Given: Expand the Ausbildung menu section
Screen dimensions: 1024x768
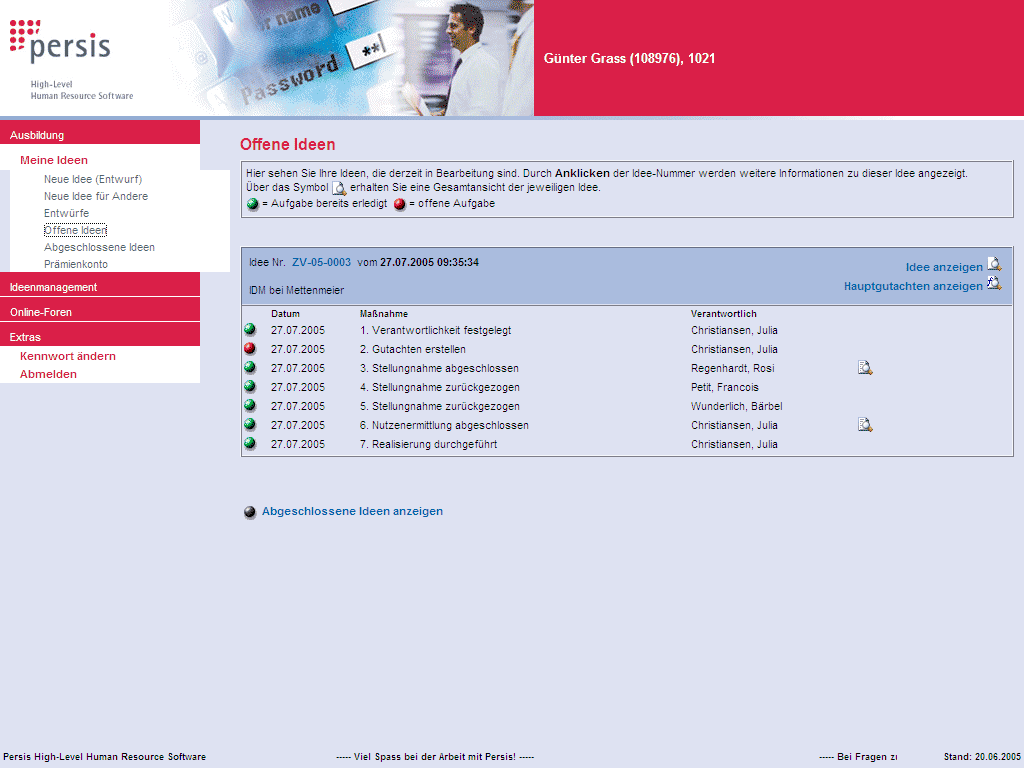Looking at the screenshot, I should [x=37, y=135].
